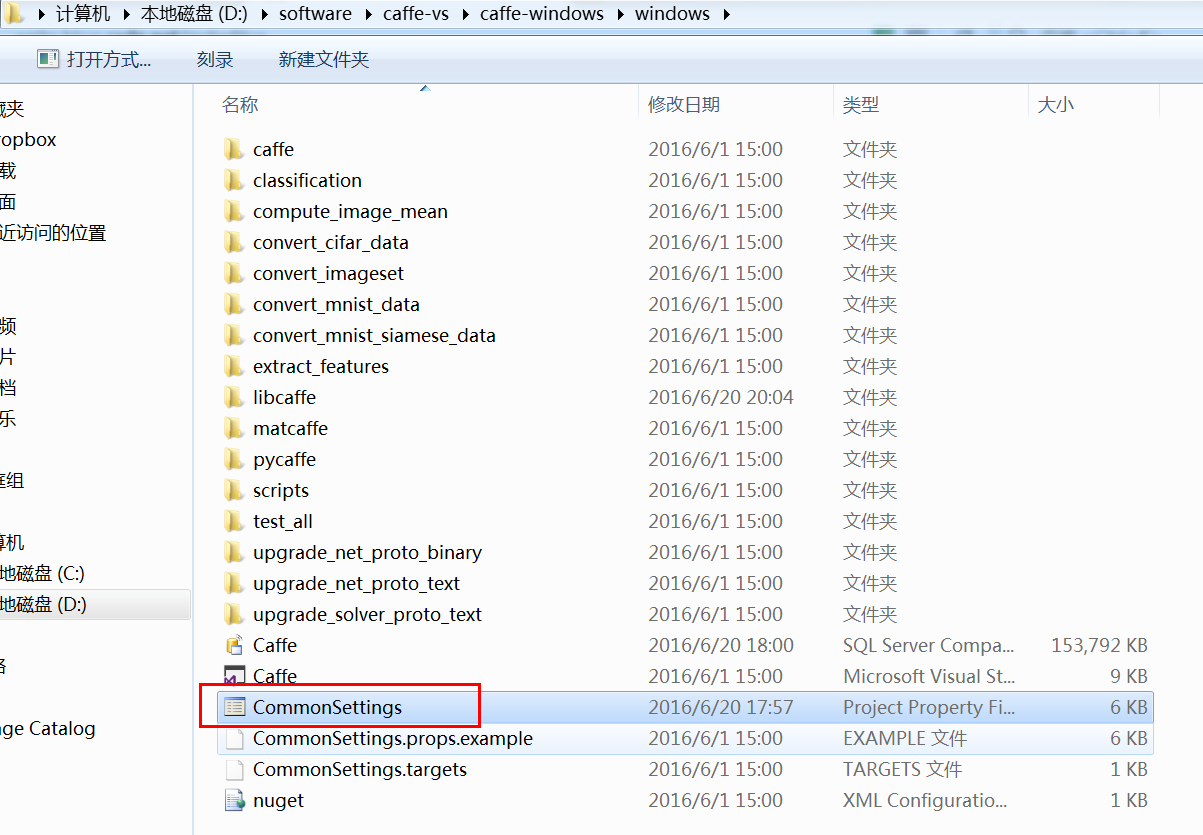The width and height of the screenshot is (1203, 835).
Task: Click the 9 KB size value
Action: [x=1129, y=676]
